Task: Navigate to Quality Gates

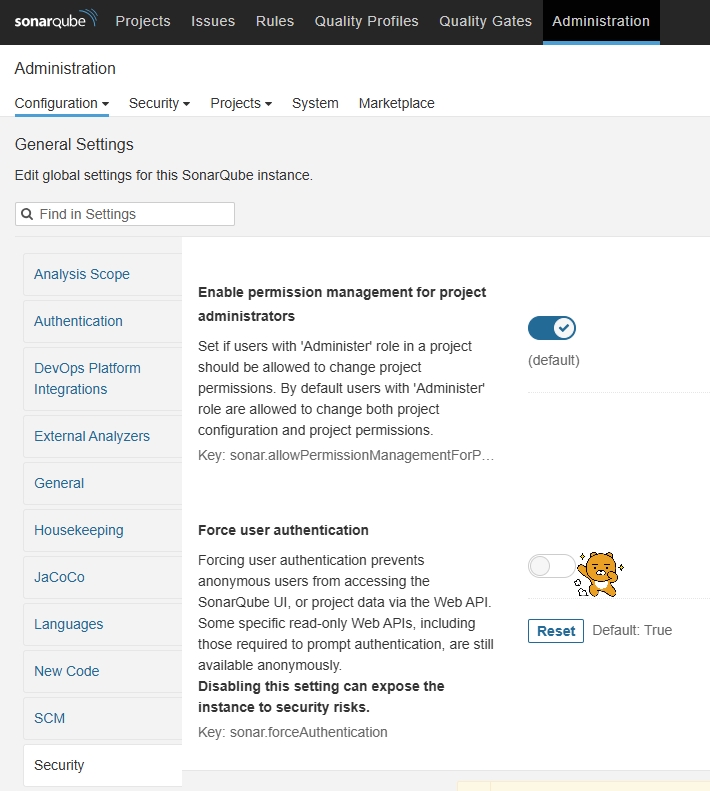Action: [x=485, y=21]
